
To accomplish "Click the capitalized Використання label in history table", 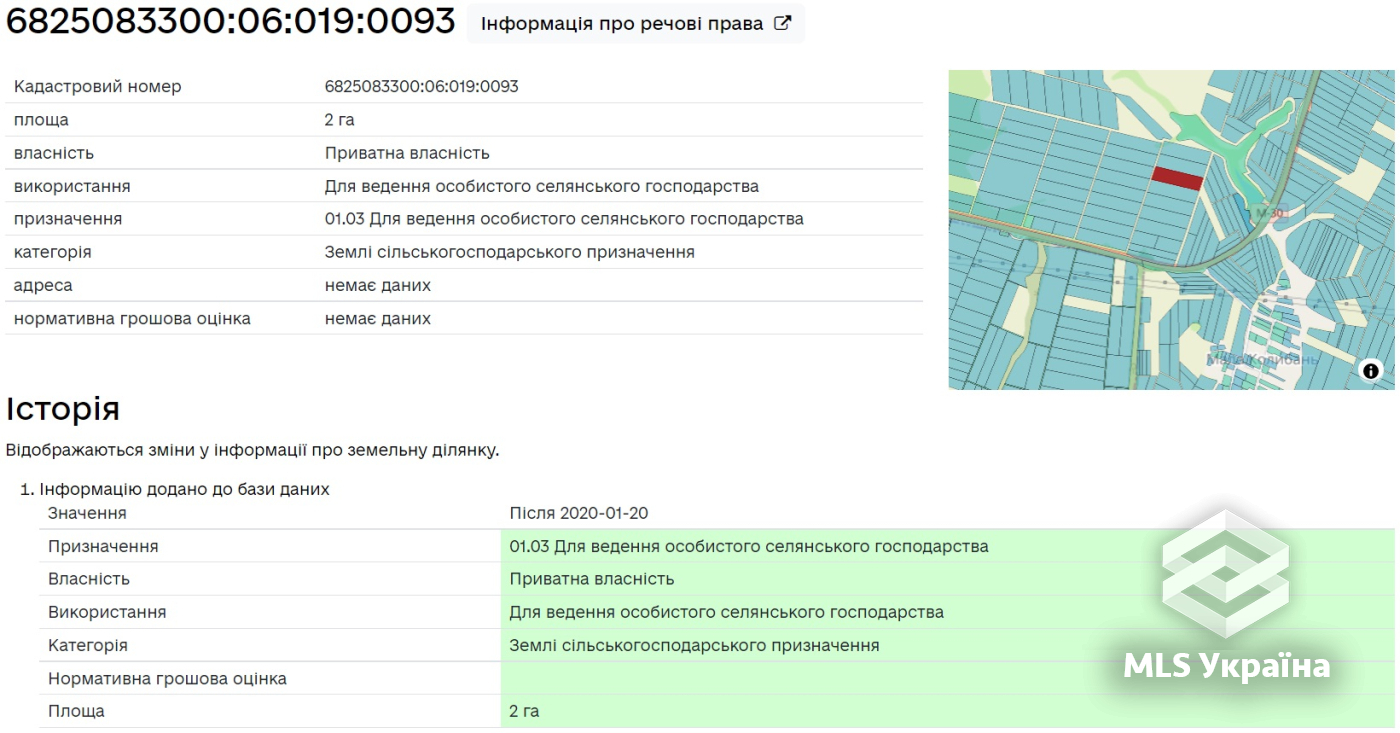I will tap(107, 612).
